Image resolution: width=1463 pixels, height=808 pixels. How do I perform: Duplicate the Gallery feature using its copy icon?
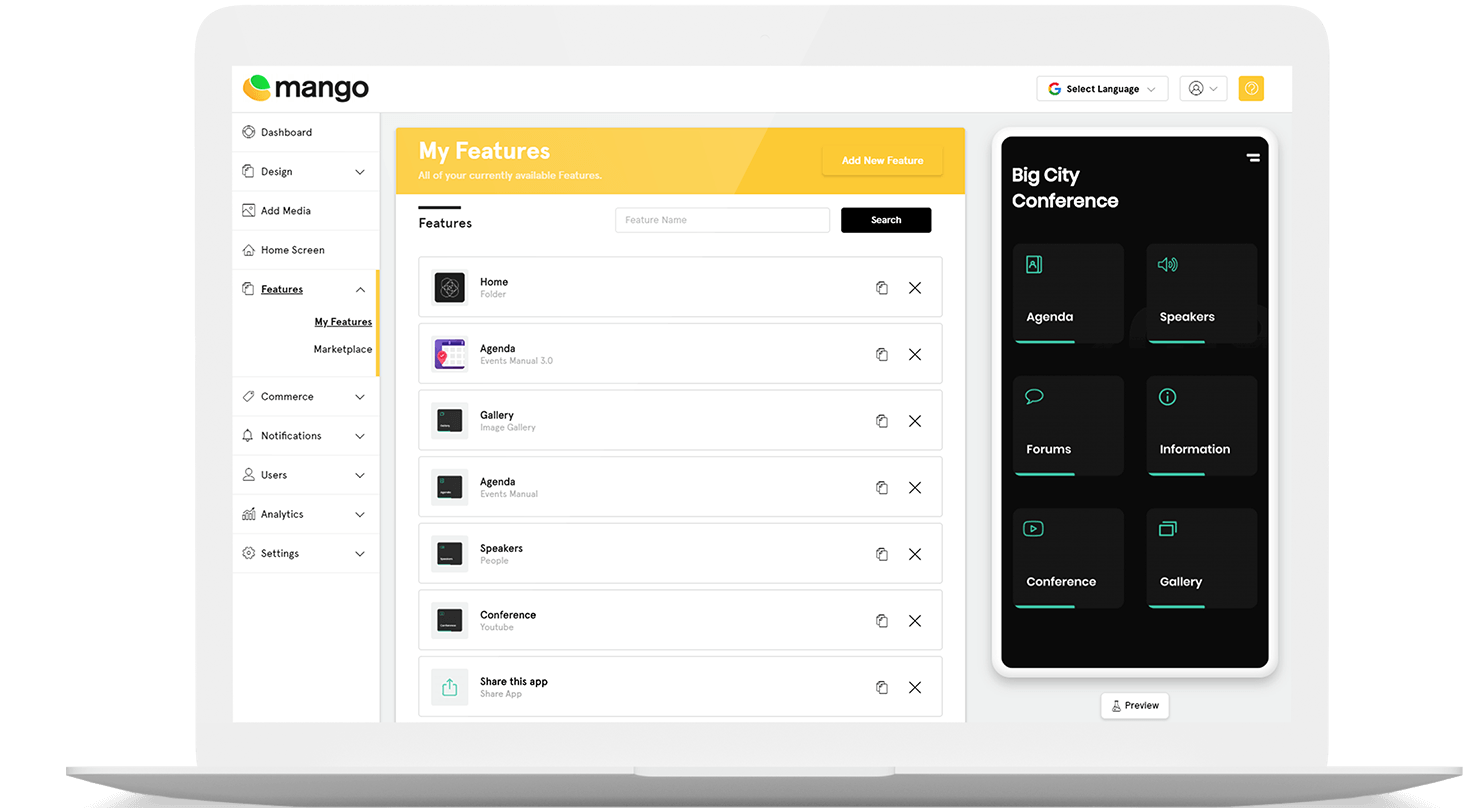coord(881,421)
